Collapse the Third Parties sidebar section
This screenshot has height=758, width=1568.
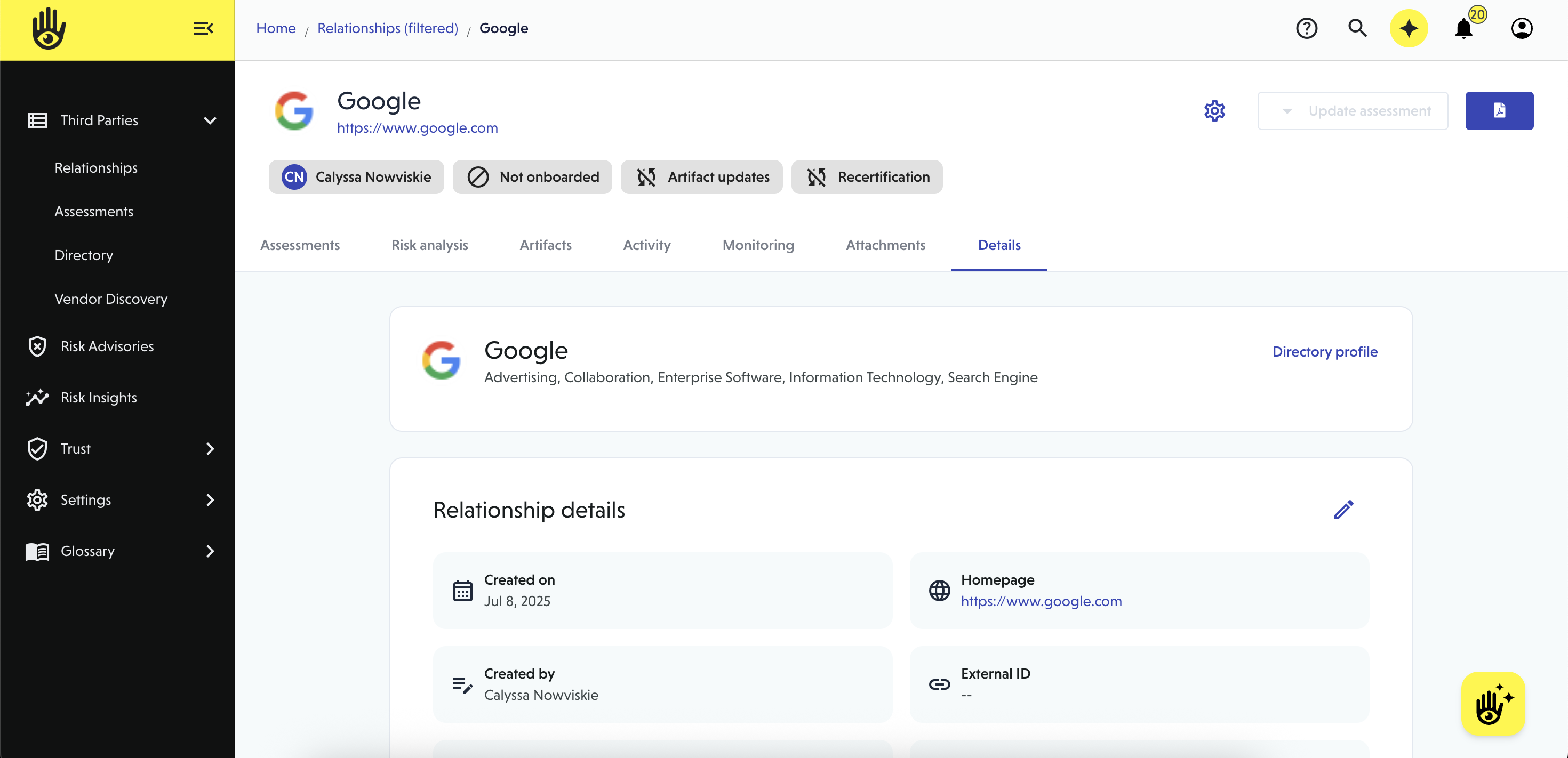(x=210, y=120)
